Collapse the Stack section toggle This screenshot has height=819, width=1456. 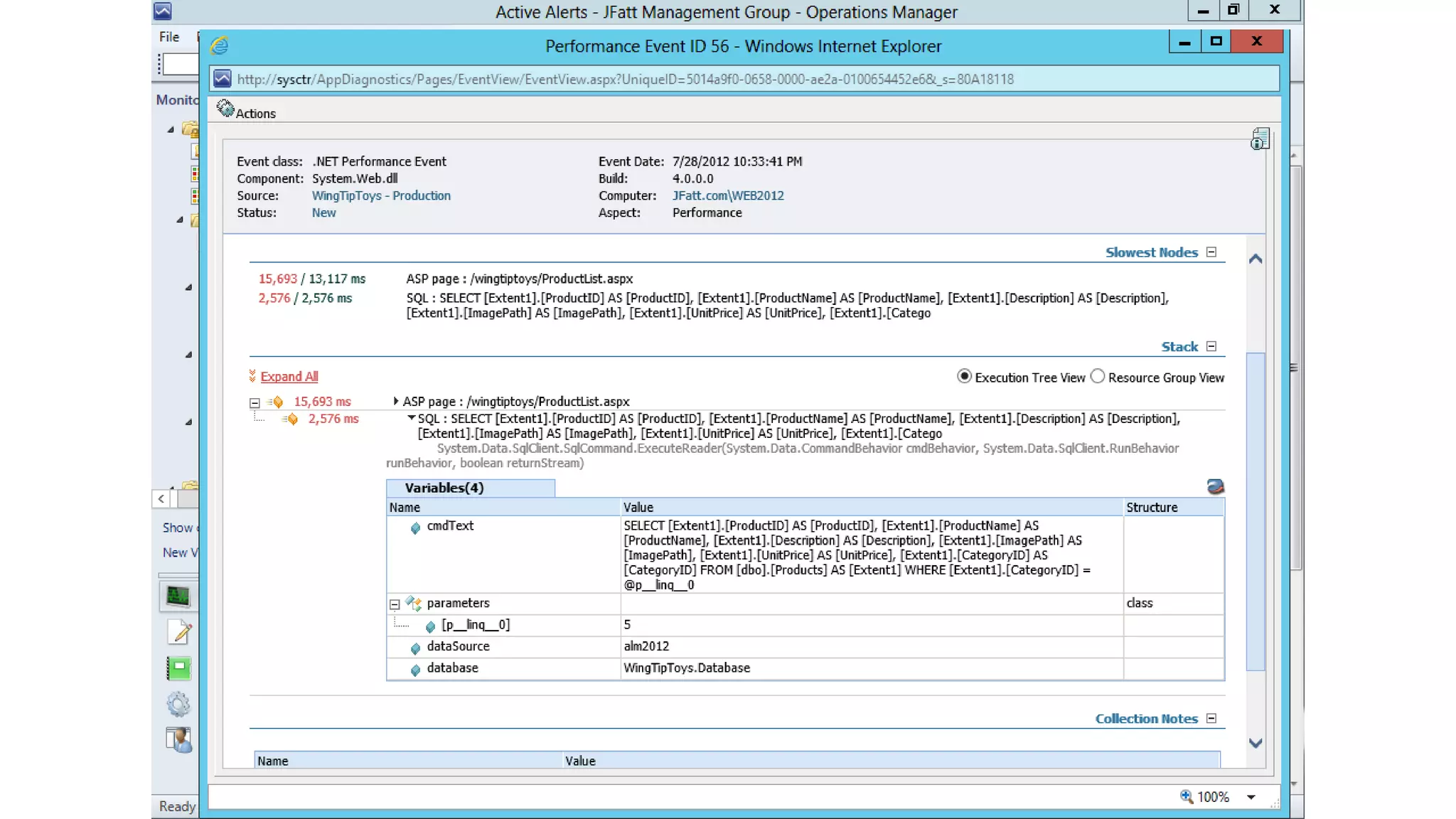(x=1211, y=346)
